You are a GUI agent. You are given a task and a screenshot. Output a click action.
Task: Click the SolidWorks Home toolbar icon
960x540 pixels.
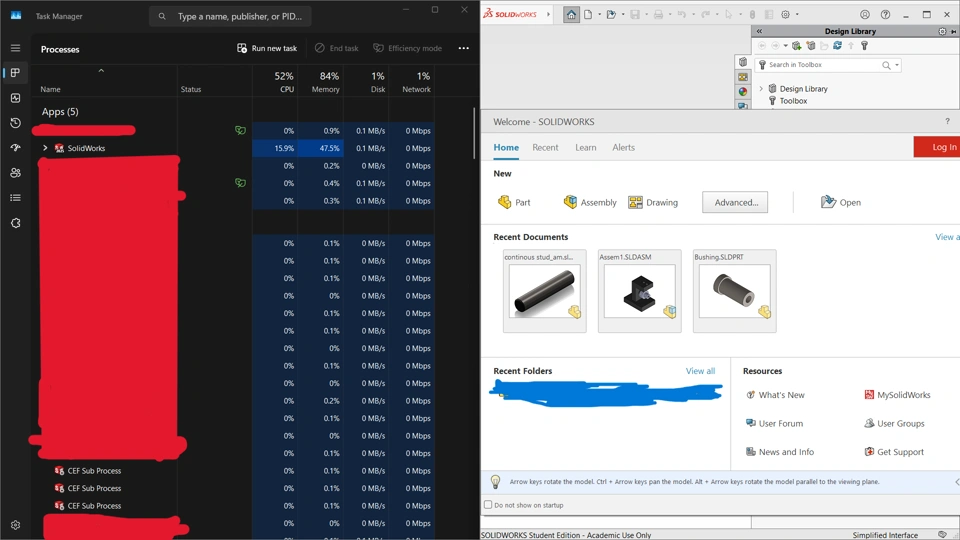point(571,15)
